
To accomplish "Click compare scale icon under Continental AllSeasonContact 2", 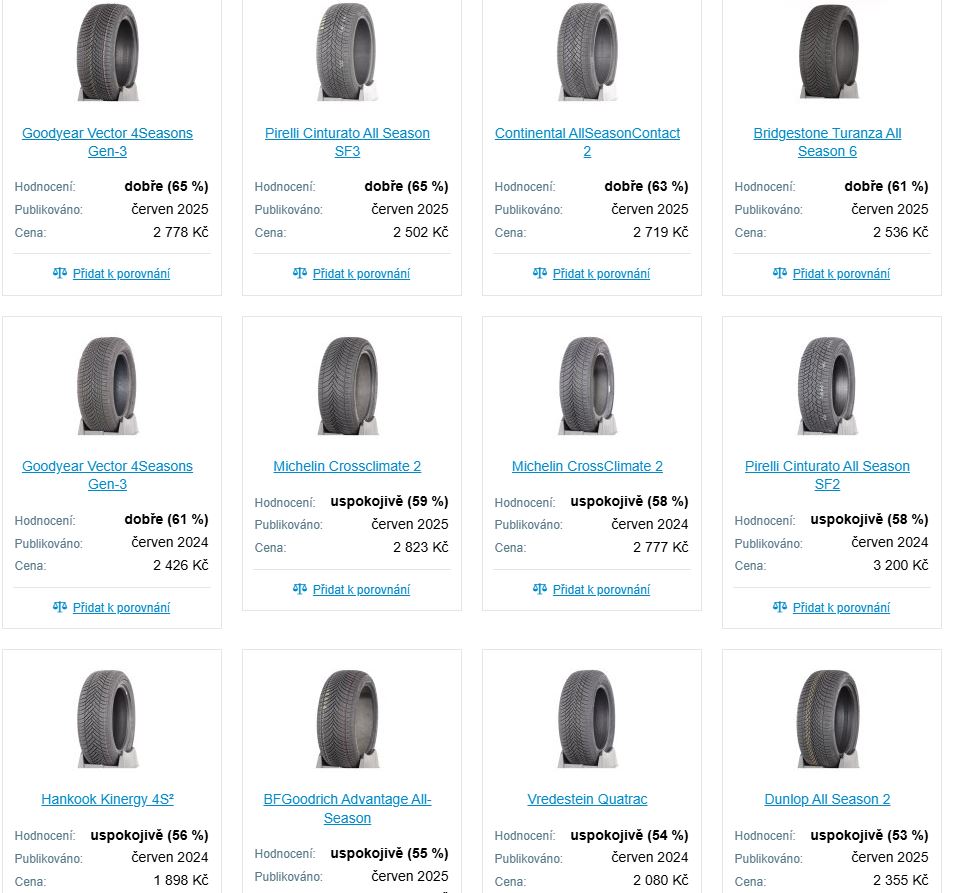I will pyautogui.click(x=540, y=273).
